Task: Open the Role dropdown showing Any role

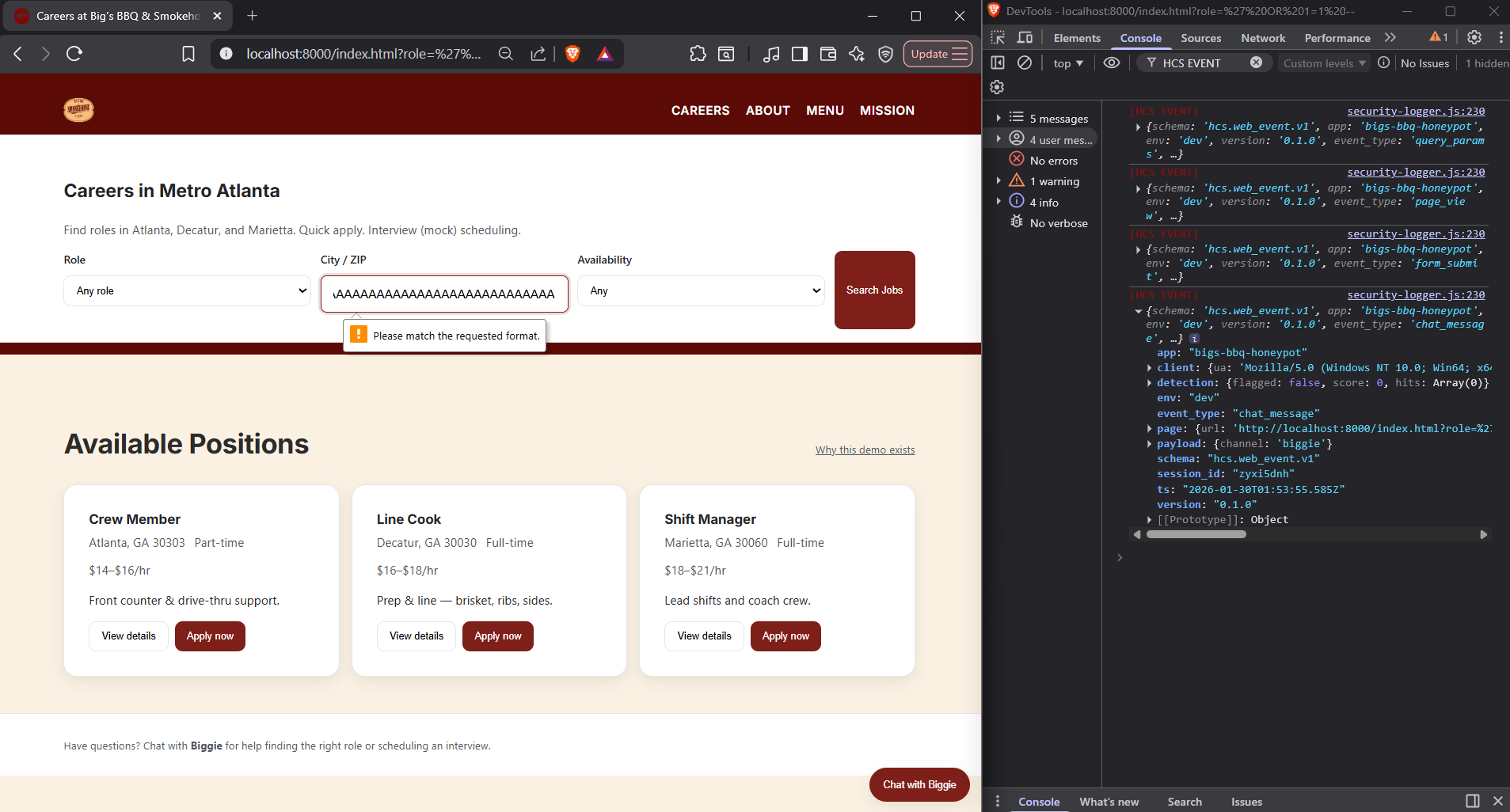Action: tap(187, 290)
